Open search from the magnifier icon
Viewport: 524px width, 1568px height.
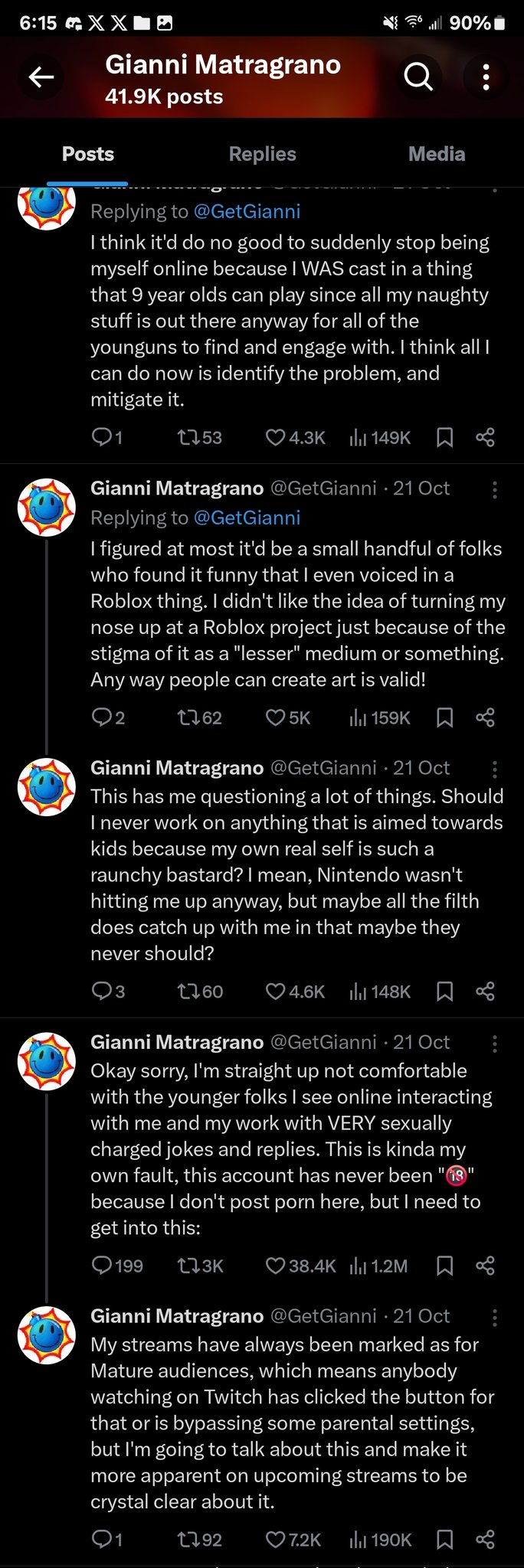418,77
